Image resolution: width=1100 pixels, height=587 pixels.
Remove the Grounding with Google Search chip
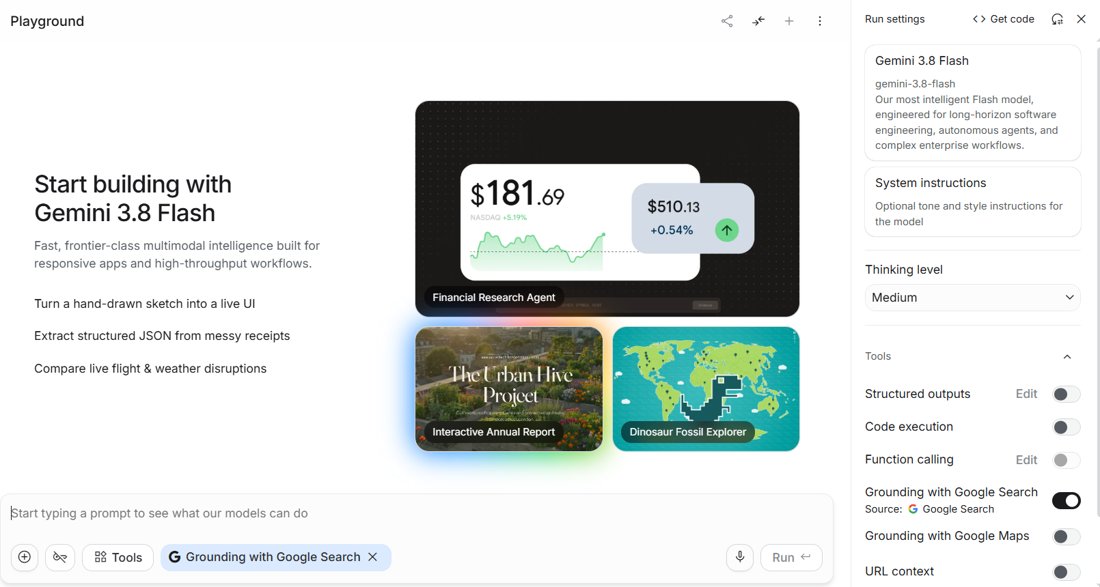373,557
